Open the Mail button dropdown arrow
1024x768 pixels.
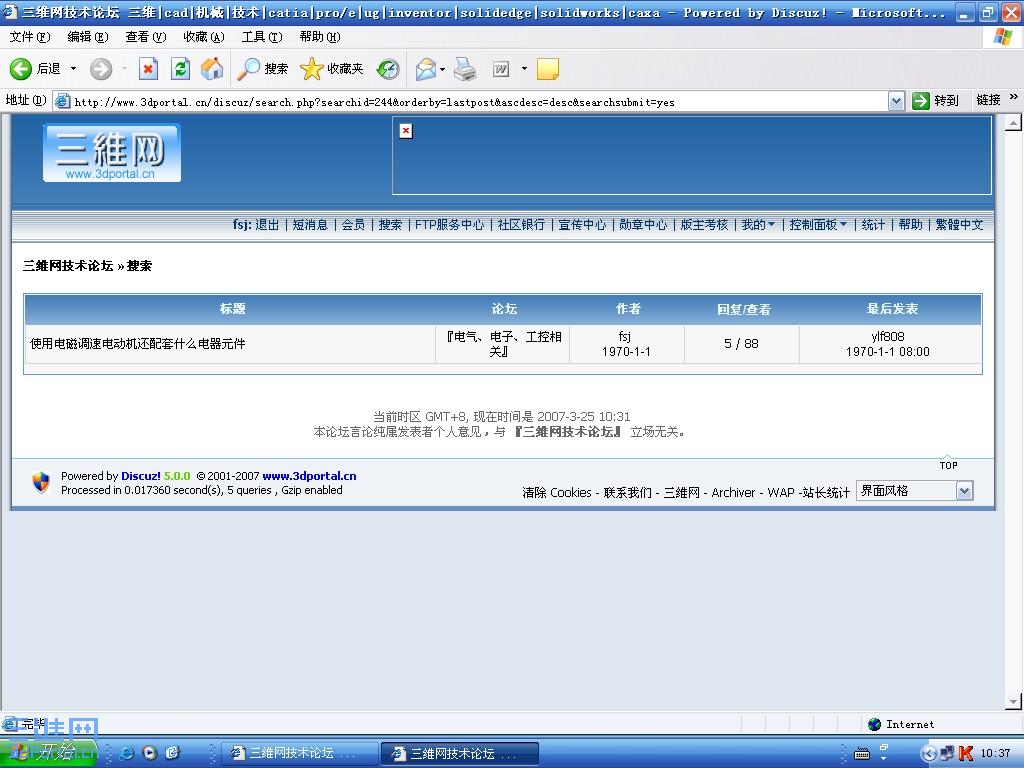[x=443, y=69]
